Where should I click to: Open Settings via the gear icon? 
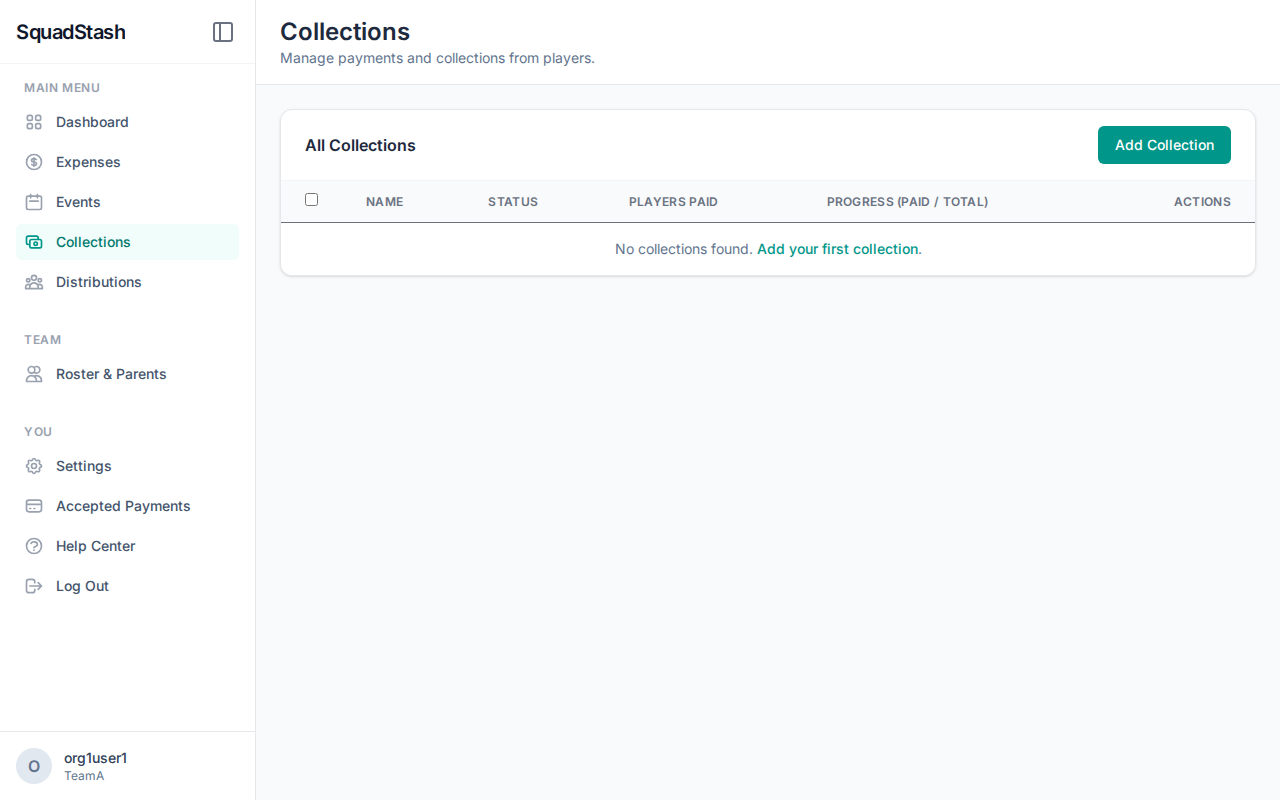pyautogui.click(x=33, y=466)
